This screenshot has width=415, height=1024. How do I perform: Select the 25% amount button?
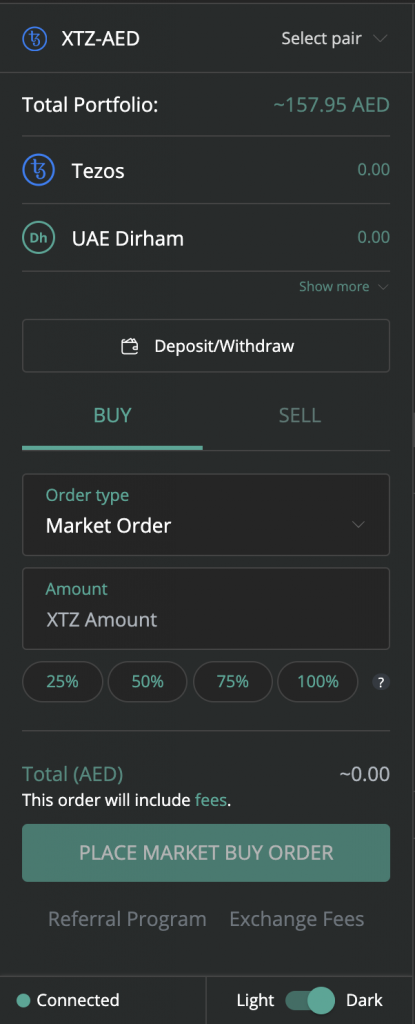63,682
